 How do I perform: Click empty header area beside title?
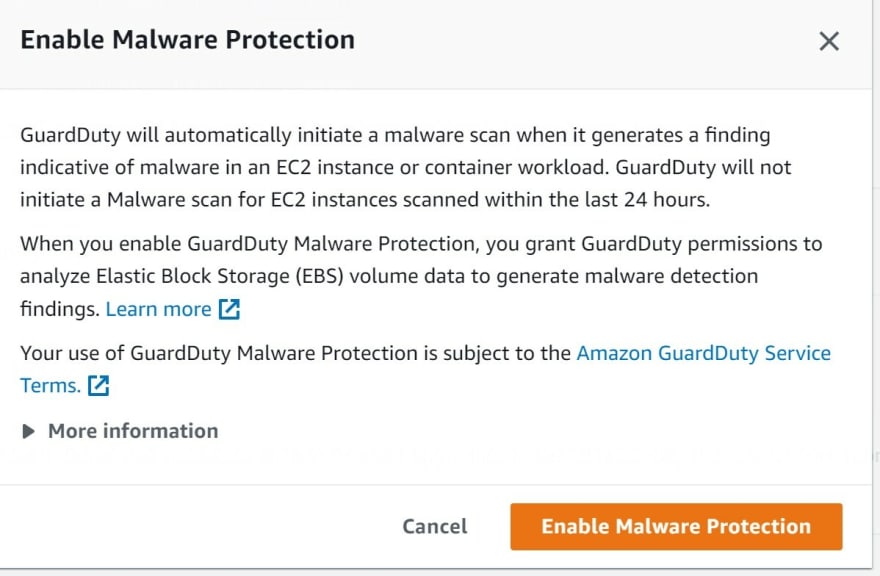[584, 40]
